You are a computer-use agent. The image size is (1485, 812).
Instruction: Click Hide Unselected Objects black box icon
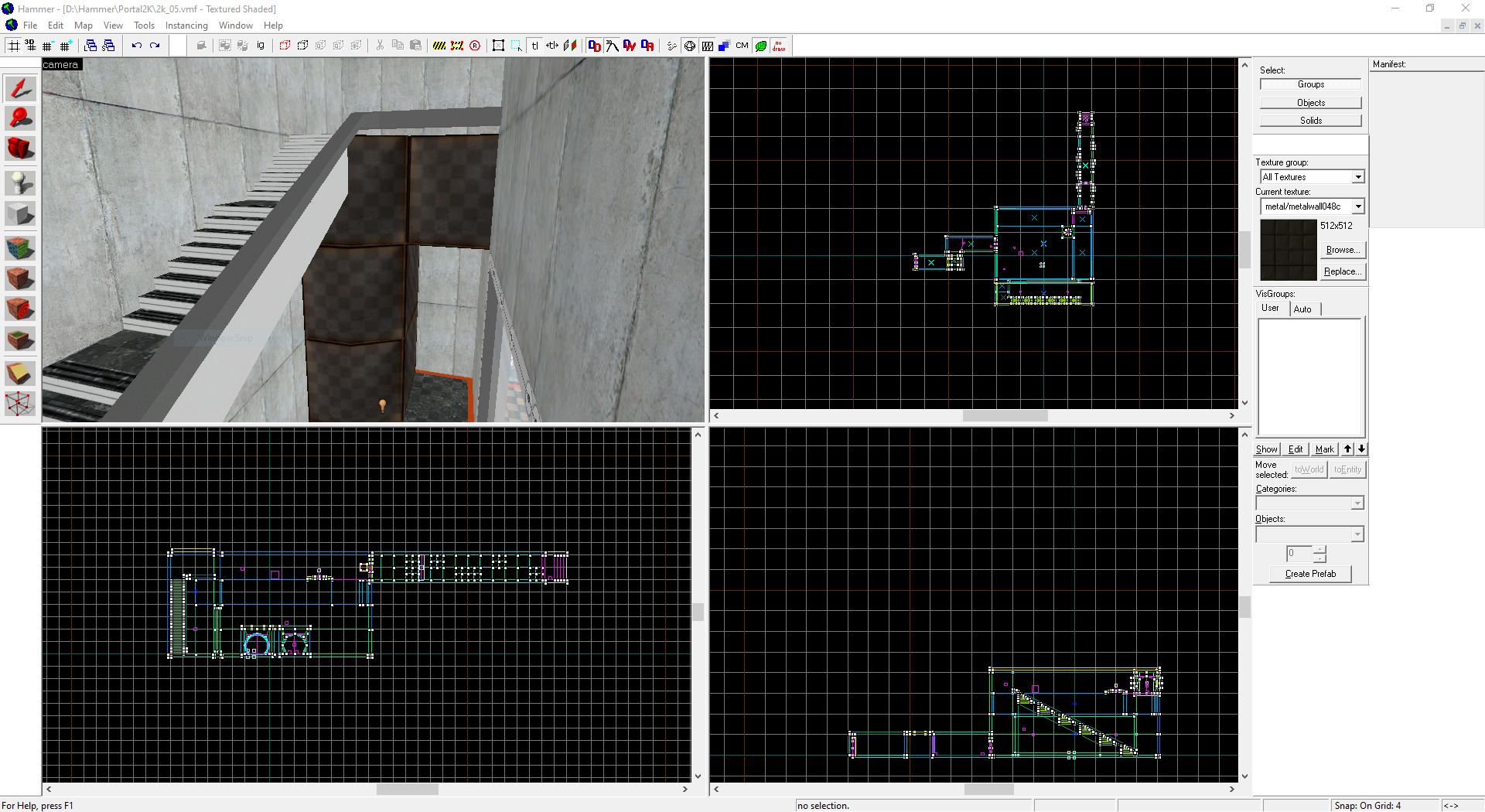pos(302,46)
